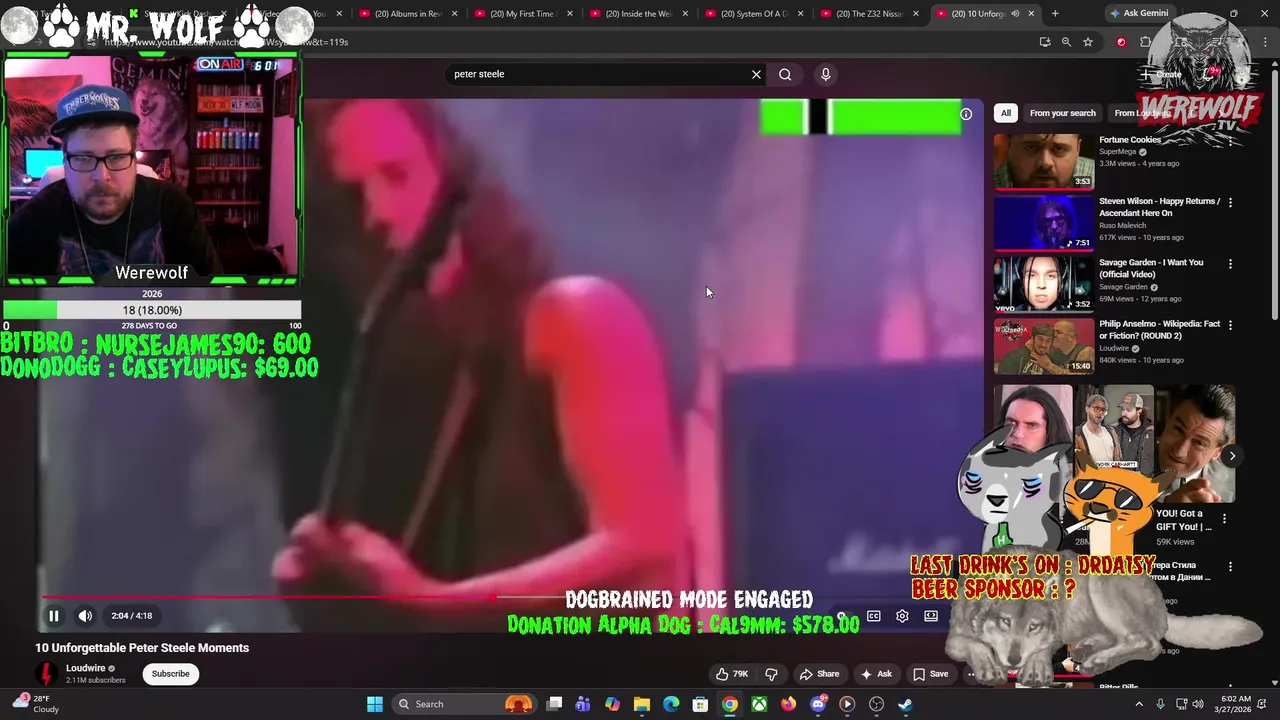
Task: Open Task View on taskbar
Action: point(555,704)
